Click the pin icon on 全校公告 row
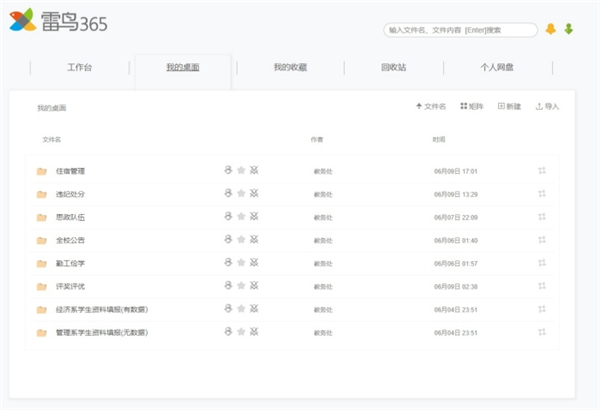 click(542, 240)
